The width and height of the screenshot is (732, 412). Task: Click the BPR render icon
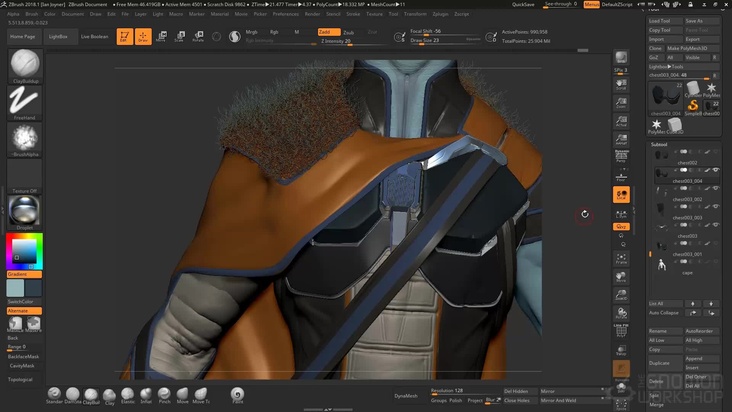tap(621, 57)
